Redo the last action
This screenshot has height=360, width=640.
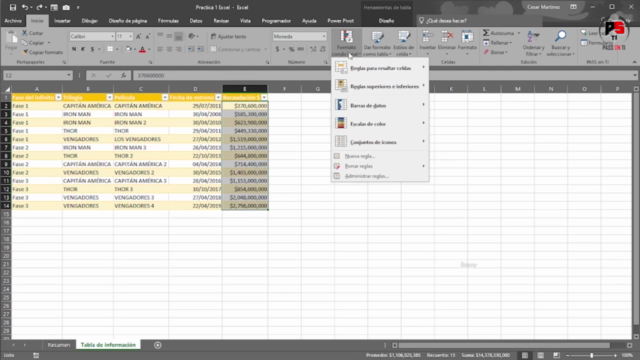(x=39, y=7)
